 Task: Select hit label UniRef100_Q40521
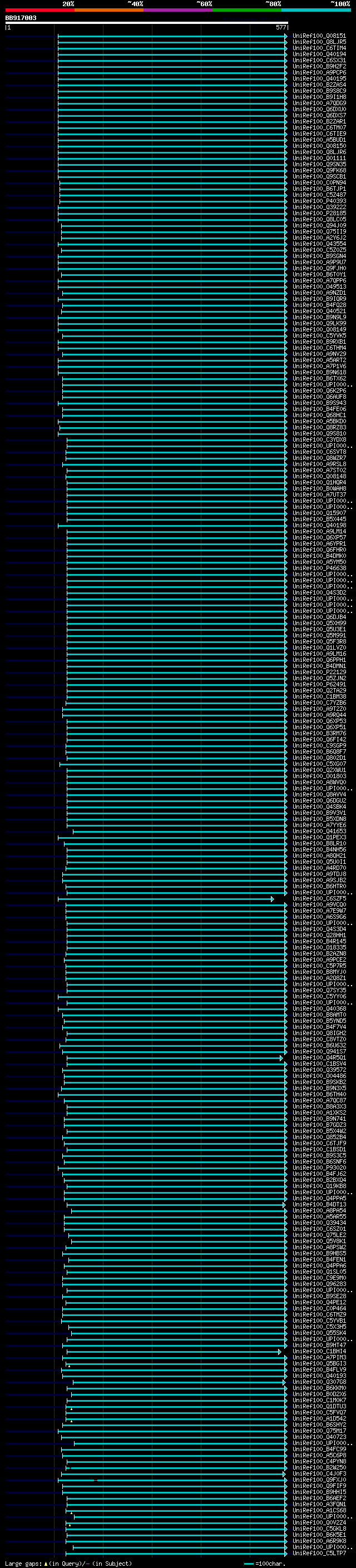(319, 311)
